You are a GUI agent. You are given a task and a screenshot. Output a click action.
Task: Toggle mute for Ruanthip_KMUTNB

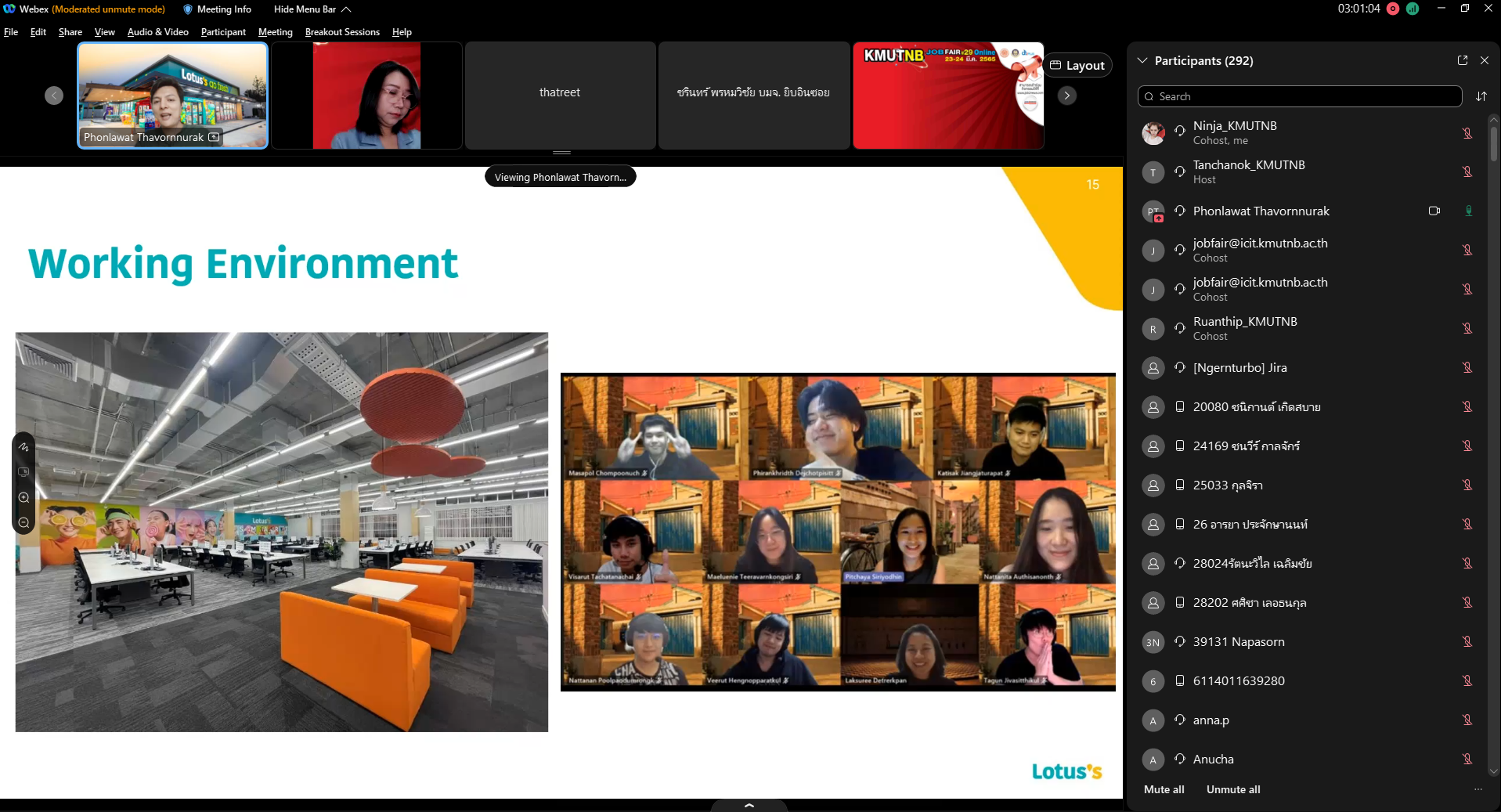tap(1468, 328)
